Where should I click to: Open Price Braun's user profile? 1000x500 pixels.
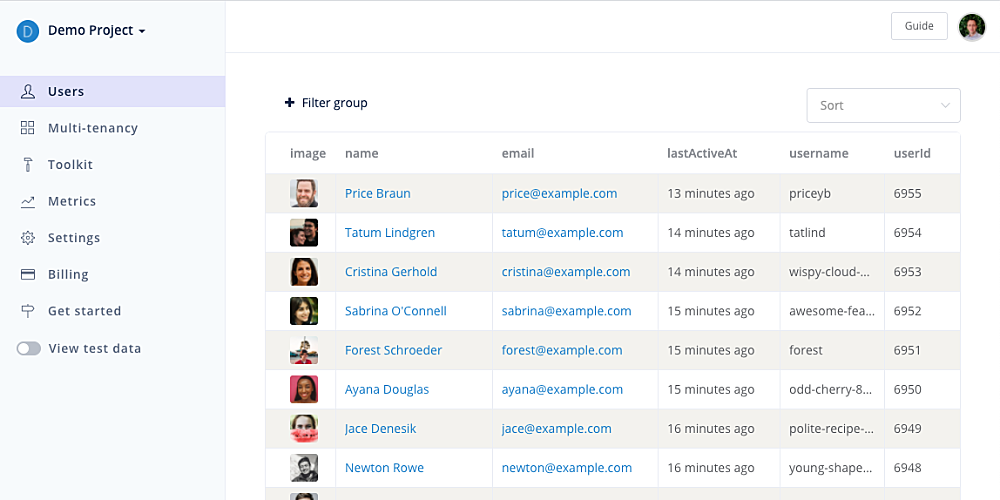[x=378, y=193]
